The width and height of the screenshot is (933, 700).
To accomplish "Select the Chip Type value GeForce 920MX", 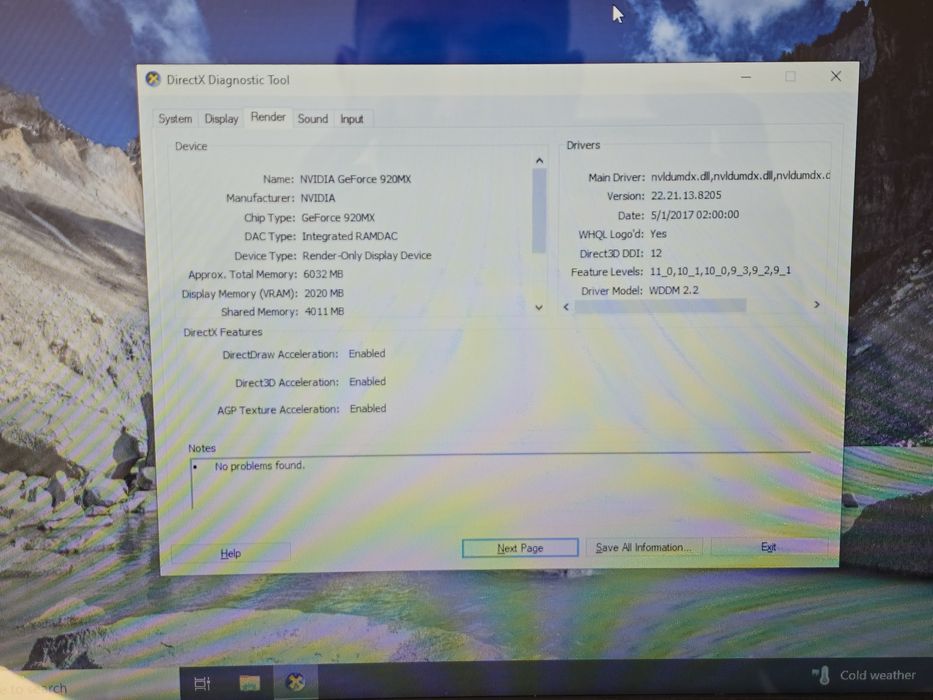I will [x=338, y=218].
